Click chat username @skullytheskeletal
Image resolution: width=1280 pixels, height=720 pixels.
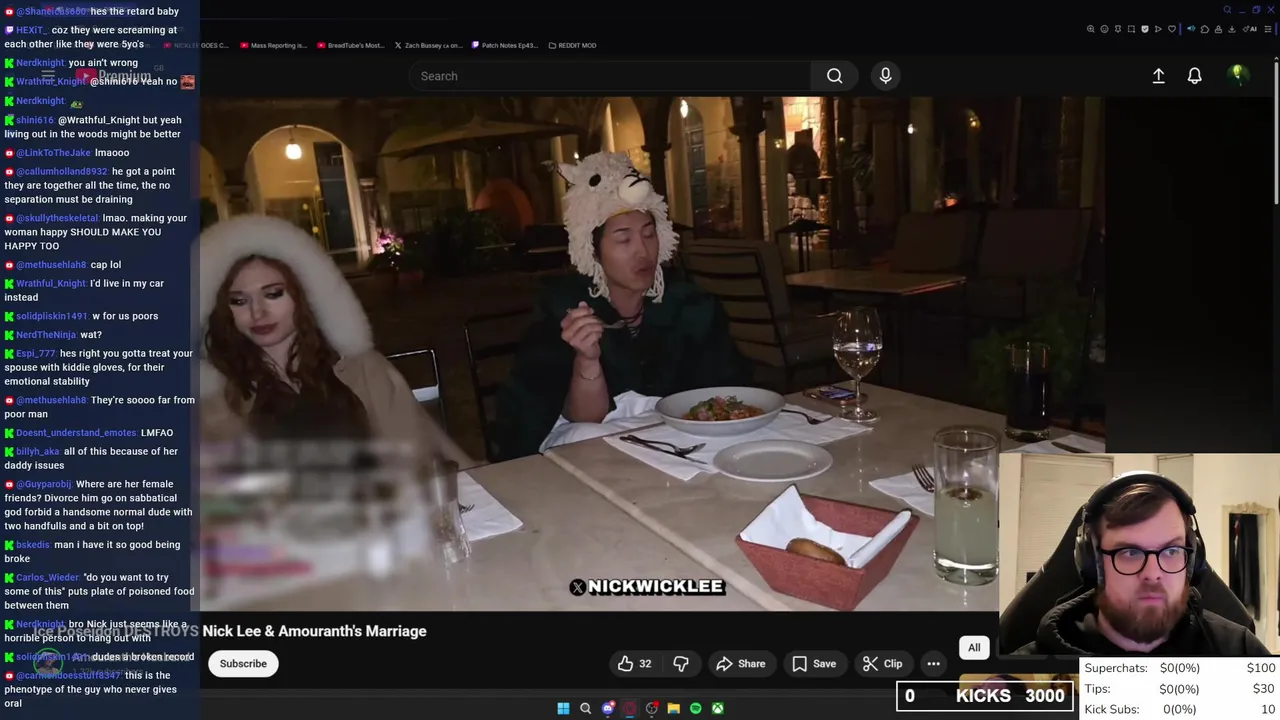[57, 218]
